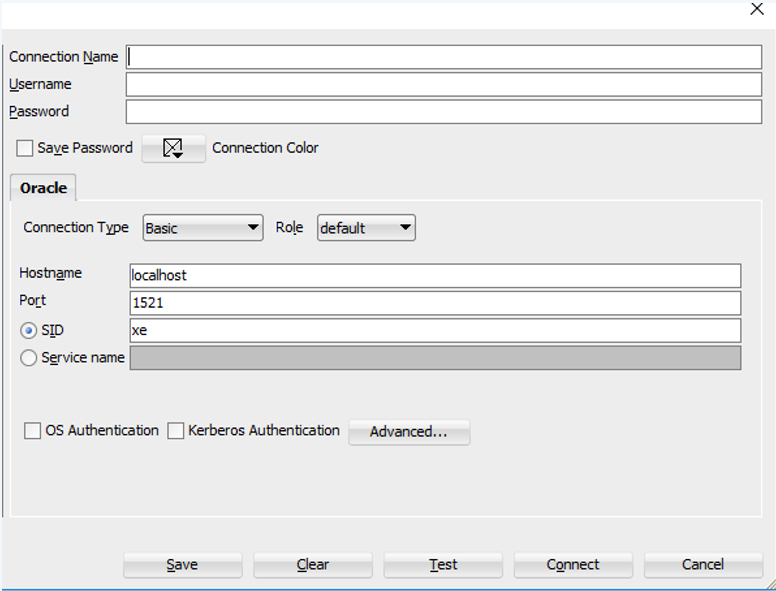Enable Kerberos Authentication checkbox
This screenshot has width=776, height=591.
pyautogui.click(x=176, y=431)
